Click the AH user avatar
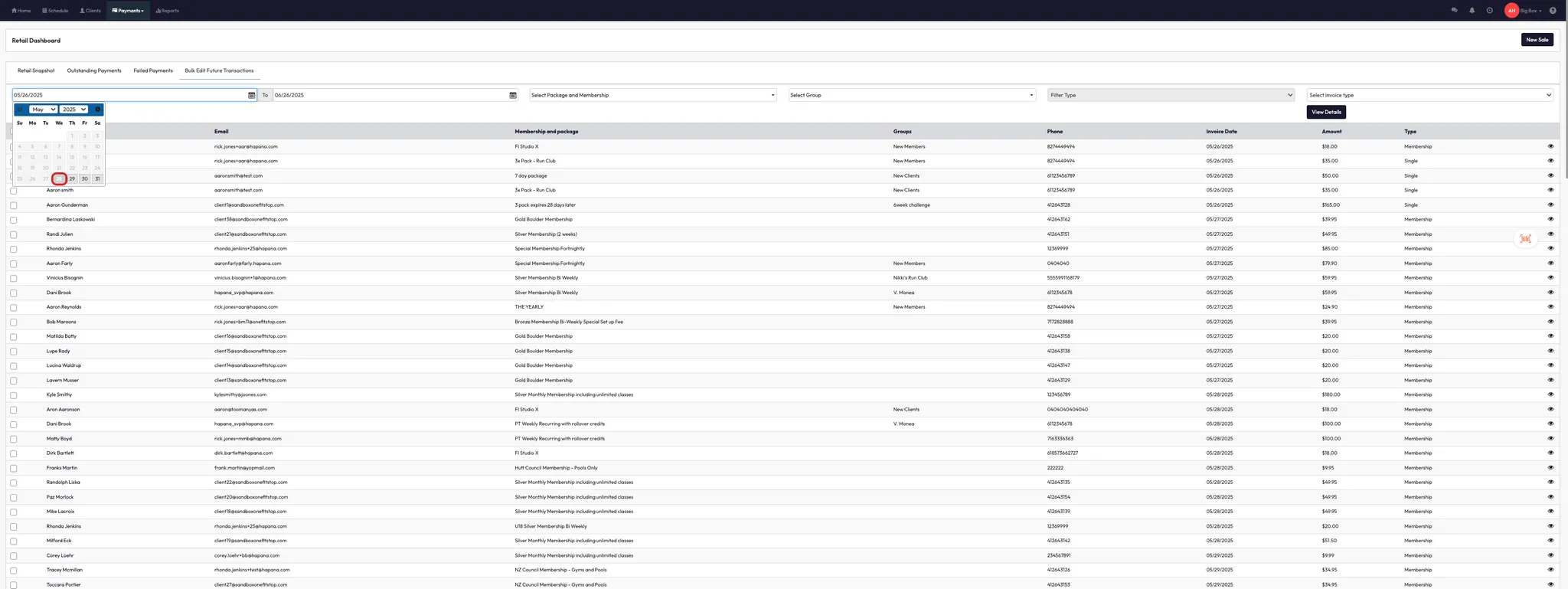 tap(1511, 11)
